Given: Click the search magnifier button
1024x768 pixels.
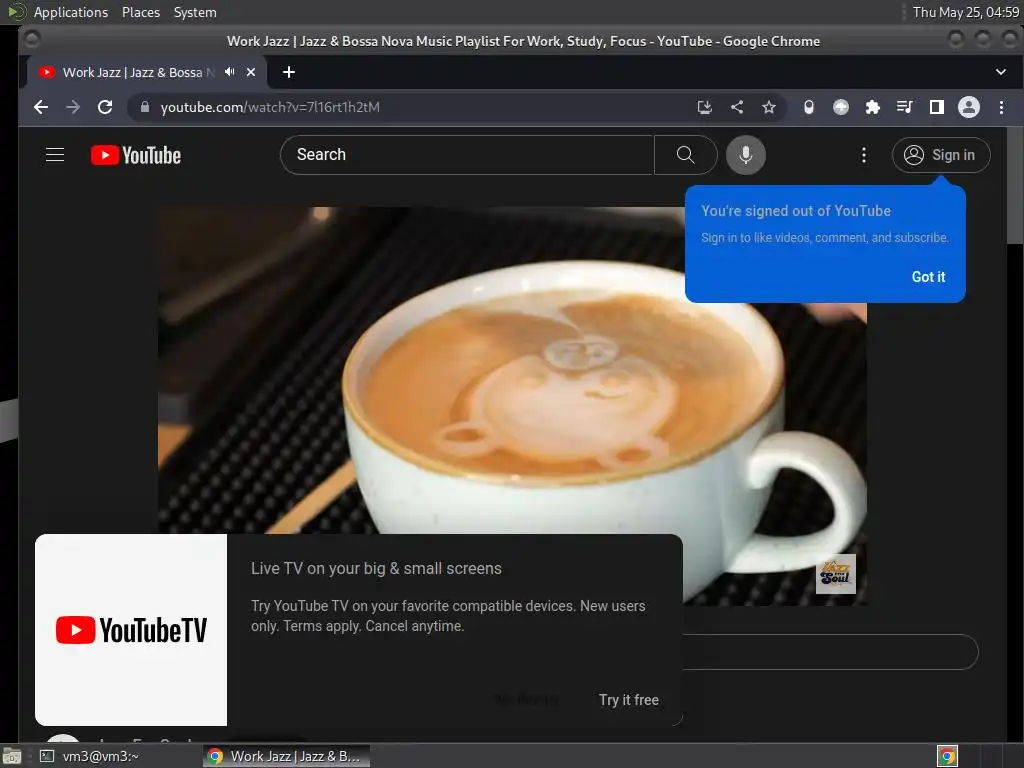Looking at the screenshot, I should [685, 155].
